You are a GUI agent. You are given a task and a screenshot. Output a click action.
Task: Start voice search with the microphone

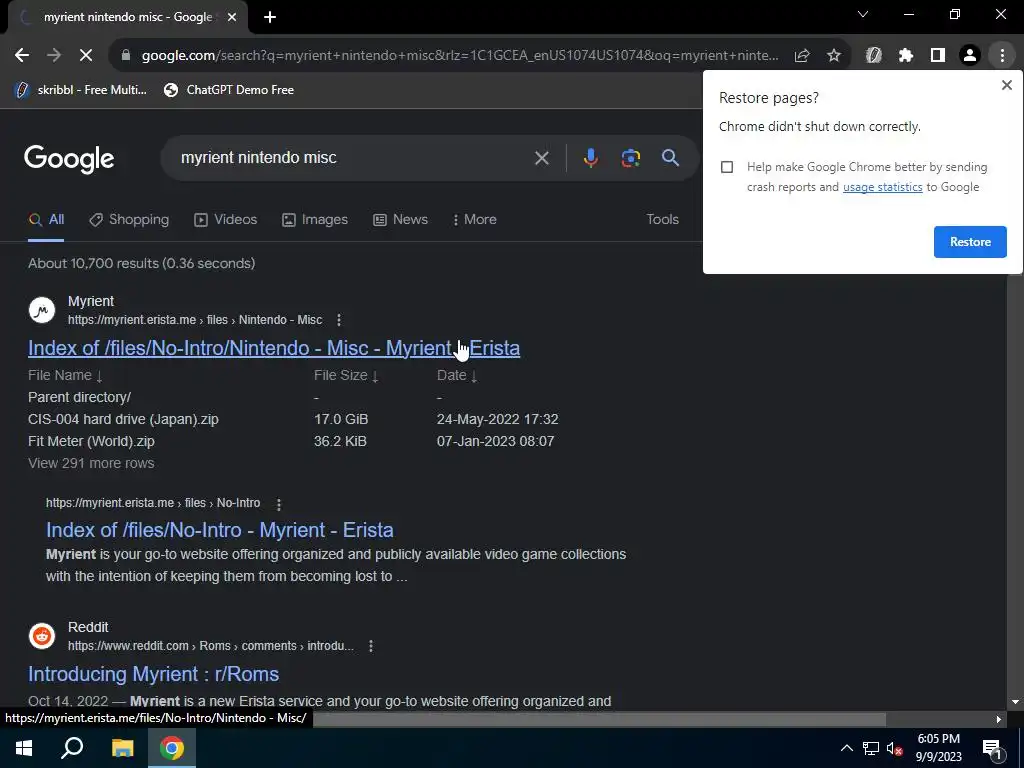coord(590,158)
